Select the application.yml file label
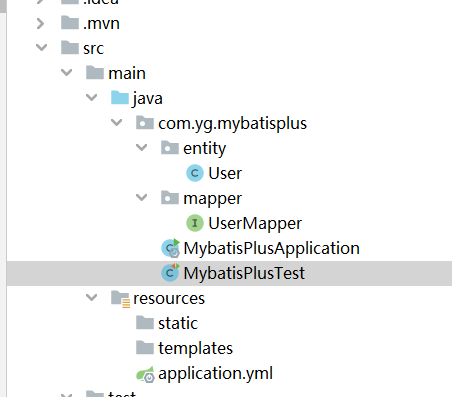This screenshot has width=452, height=397. (x=215, y=374)
